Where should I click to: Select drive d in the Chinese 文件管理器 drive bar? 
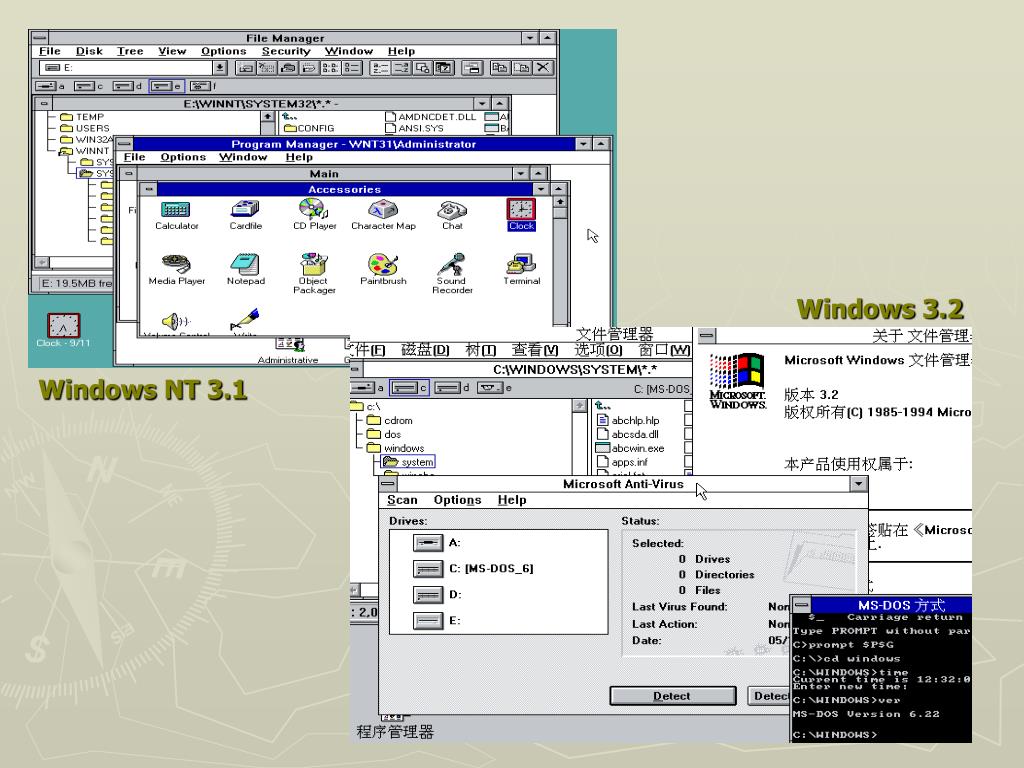452,388
